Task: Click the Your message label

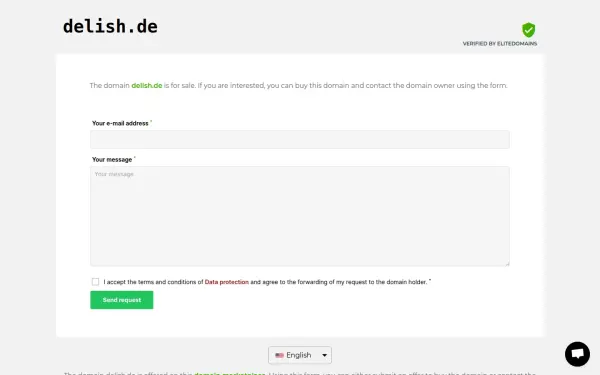Action: tap(112, 160)
